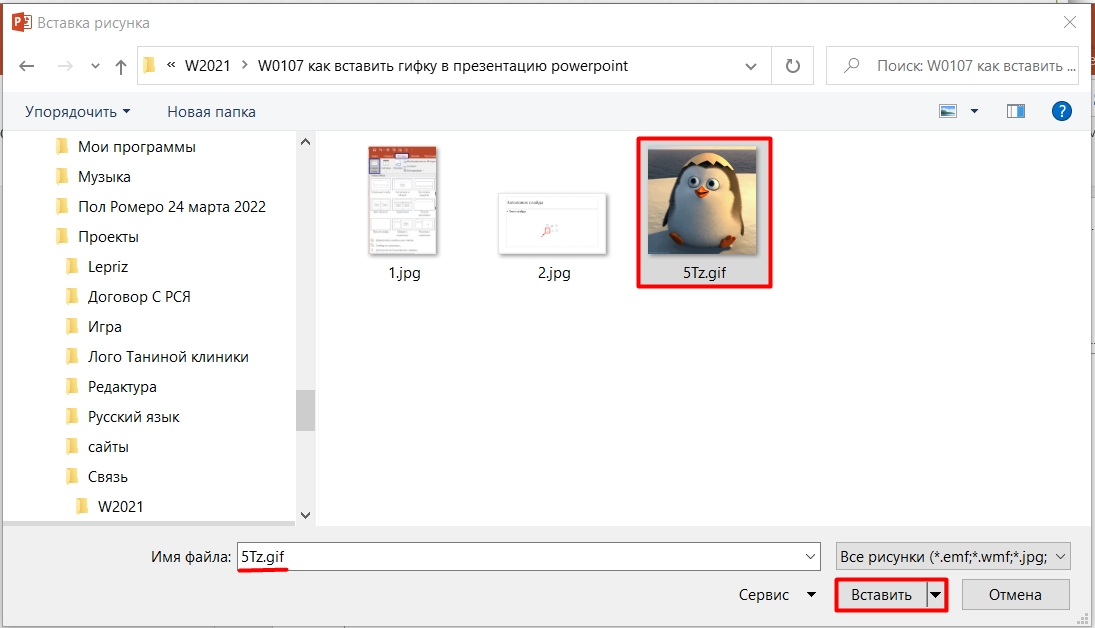
Task: Click the 1.jpg file name label
Action: [404, 273]
